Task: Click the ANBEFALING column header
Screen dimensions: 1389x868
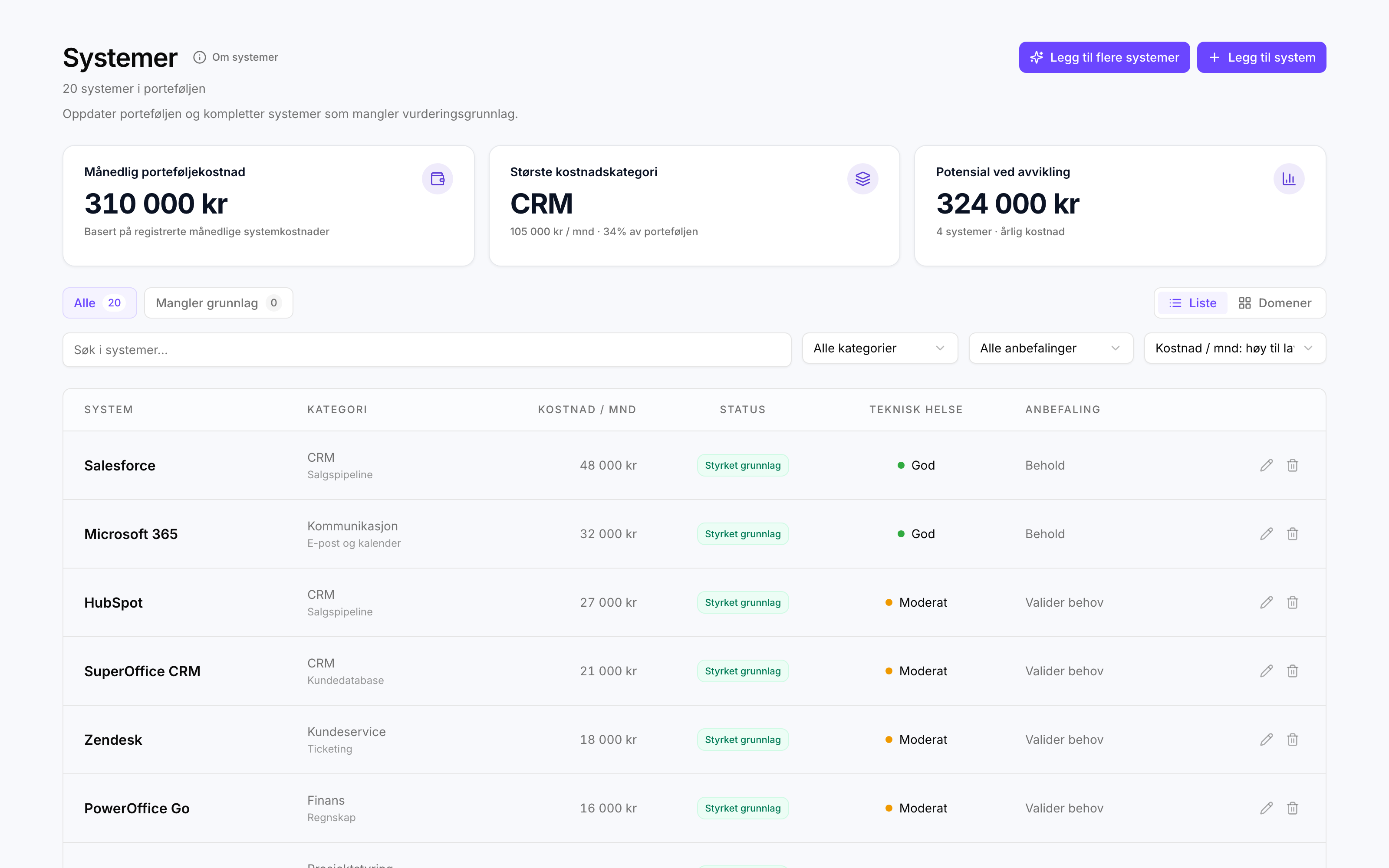Action: (1063, 409)
